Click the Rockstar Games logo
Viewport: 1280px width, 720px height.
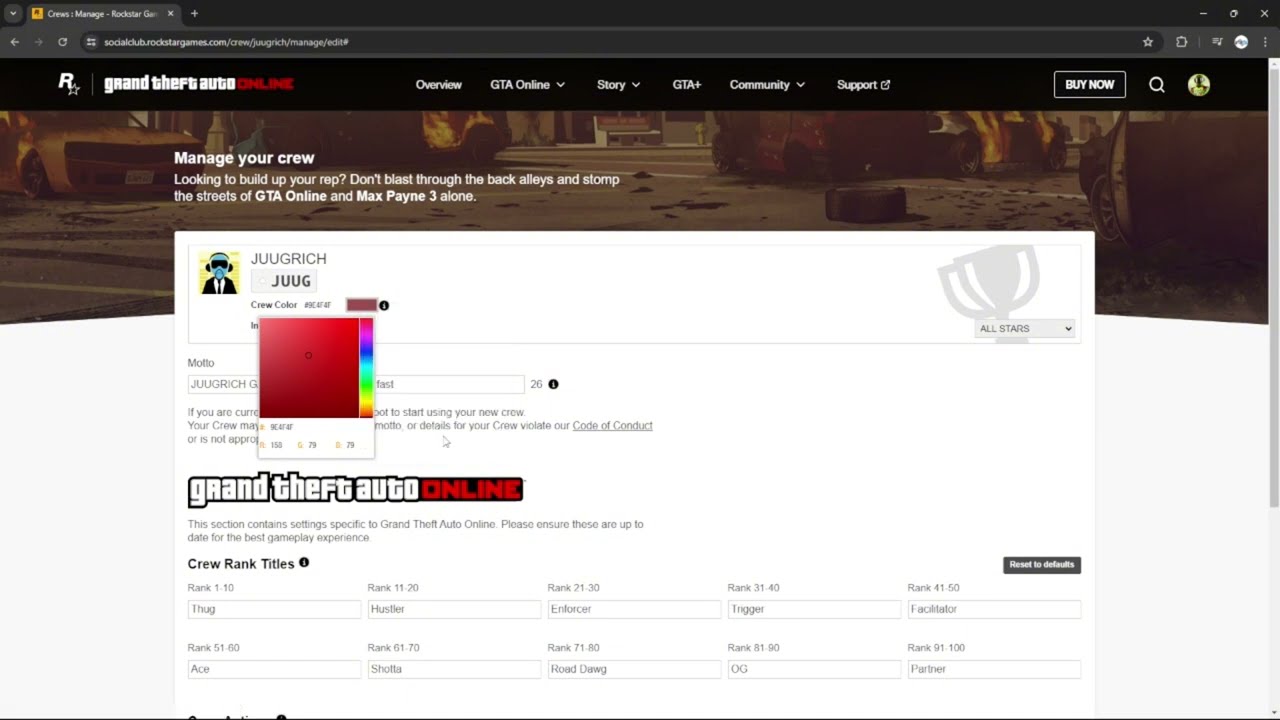coord(68,84)
